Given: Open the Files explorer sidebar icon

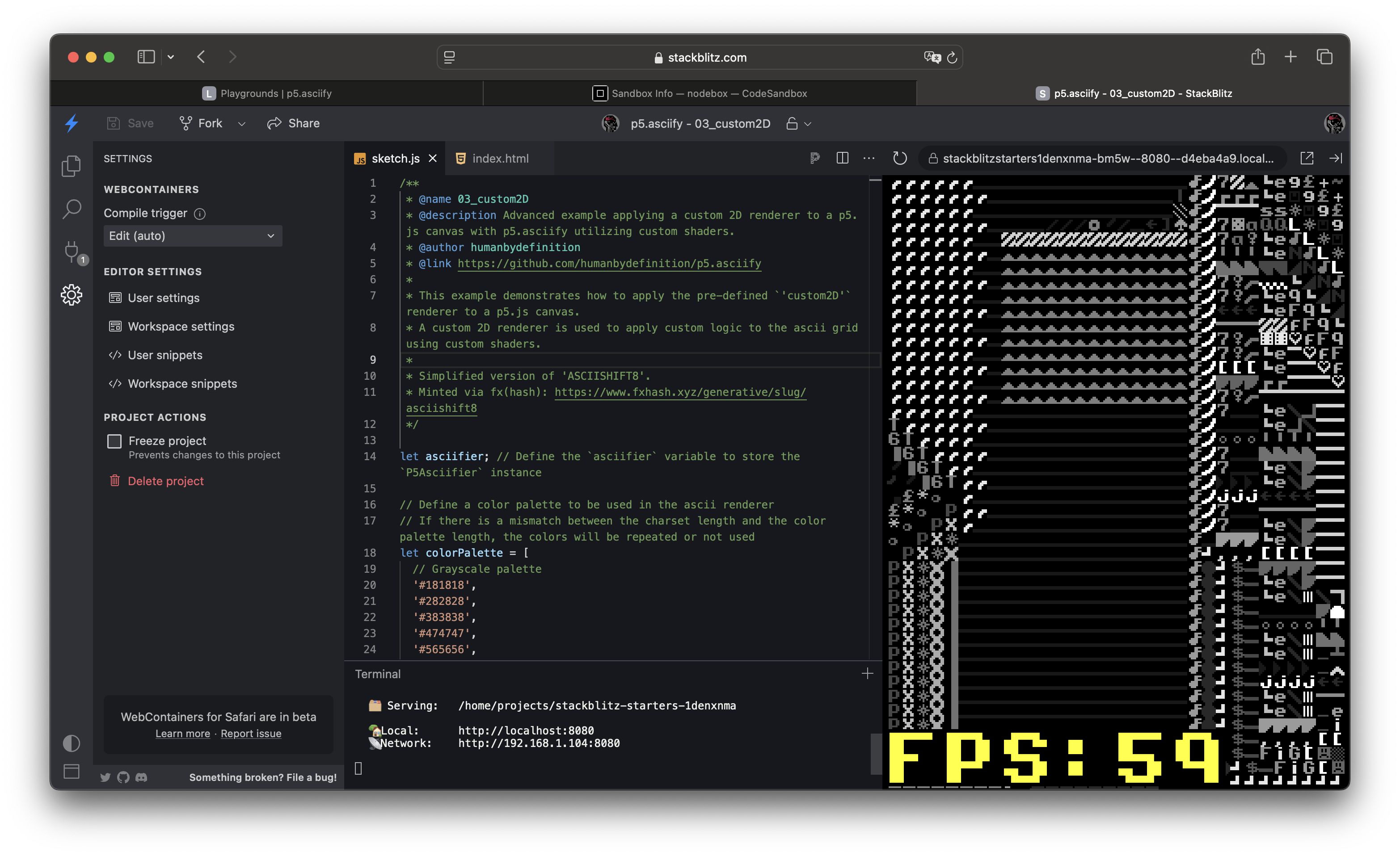Looking at the screenshot, I should tap(72, 166).
